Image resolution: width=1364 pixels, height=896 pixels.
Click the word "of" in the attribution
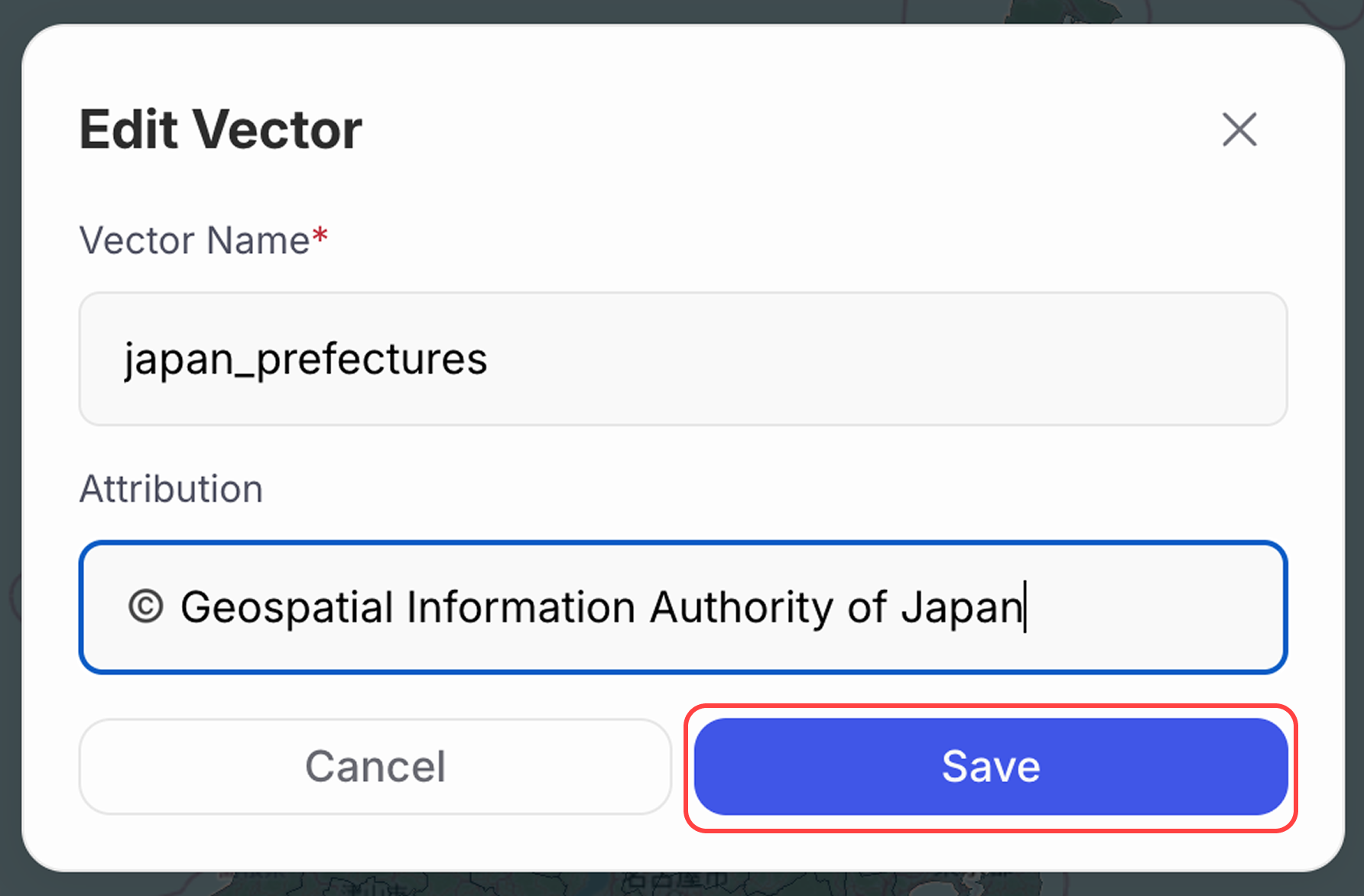[867, 608]
